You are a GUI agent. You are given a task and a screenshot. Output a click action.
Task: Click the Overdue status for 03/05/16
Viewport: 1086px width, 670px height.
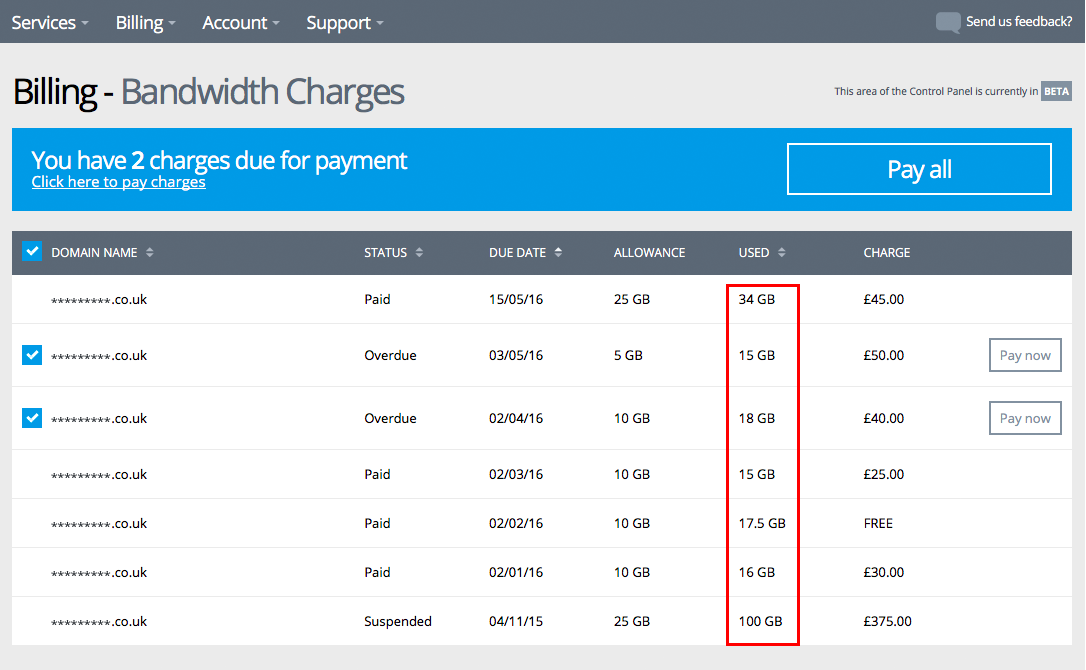[391, 355]
